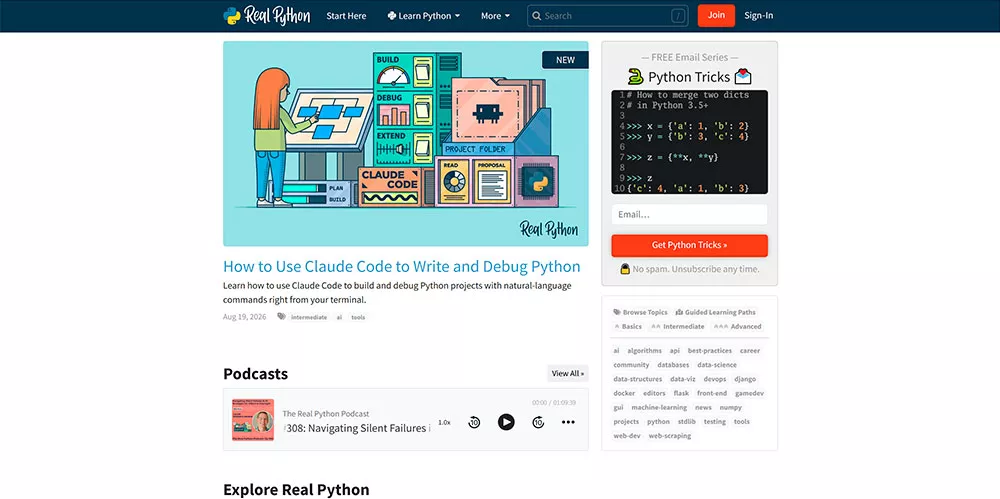Skip podcast forward ten seconds
The image size is (1000, 499).
(x=538, y=422)
